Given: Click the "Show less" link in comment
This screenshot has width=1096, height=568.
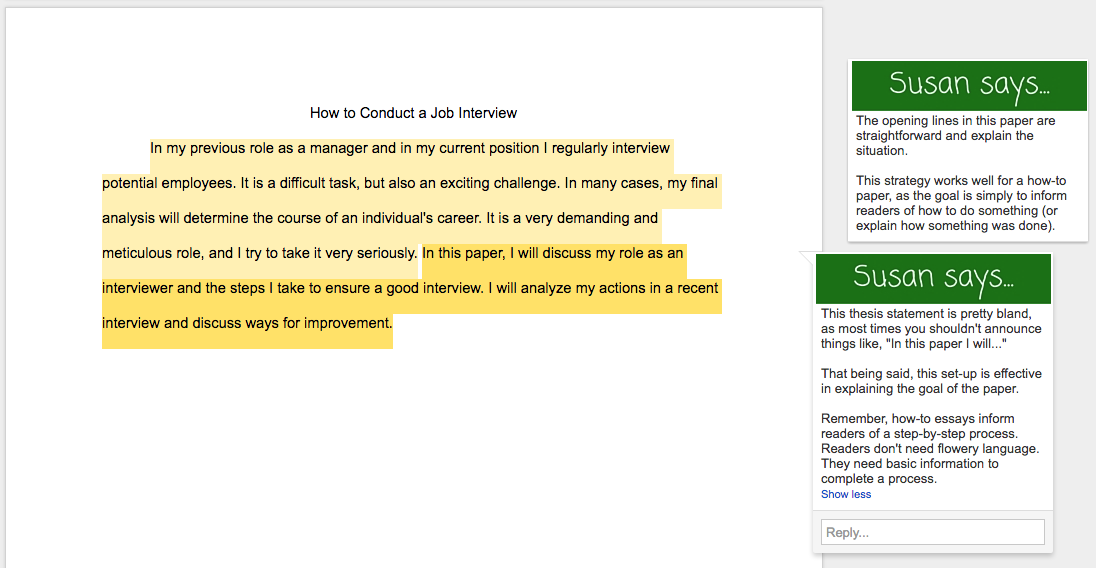Looking at the screenshot, I should (x=845, y=494).
